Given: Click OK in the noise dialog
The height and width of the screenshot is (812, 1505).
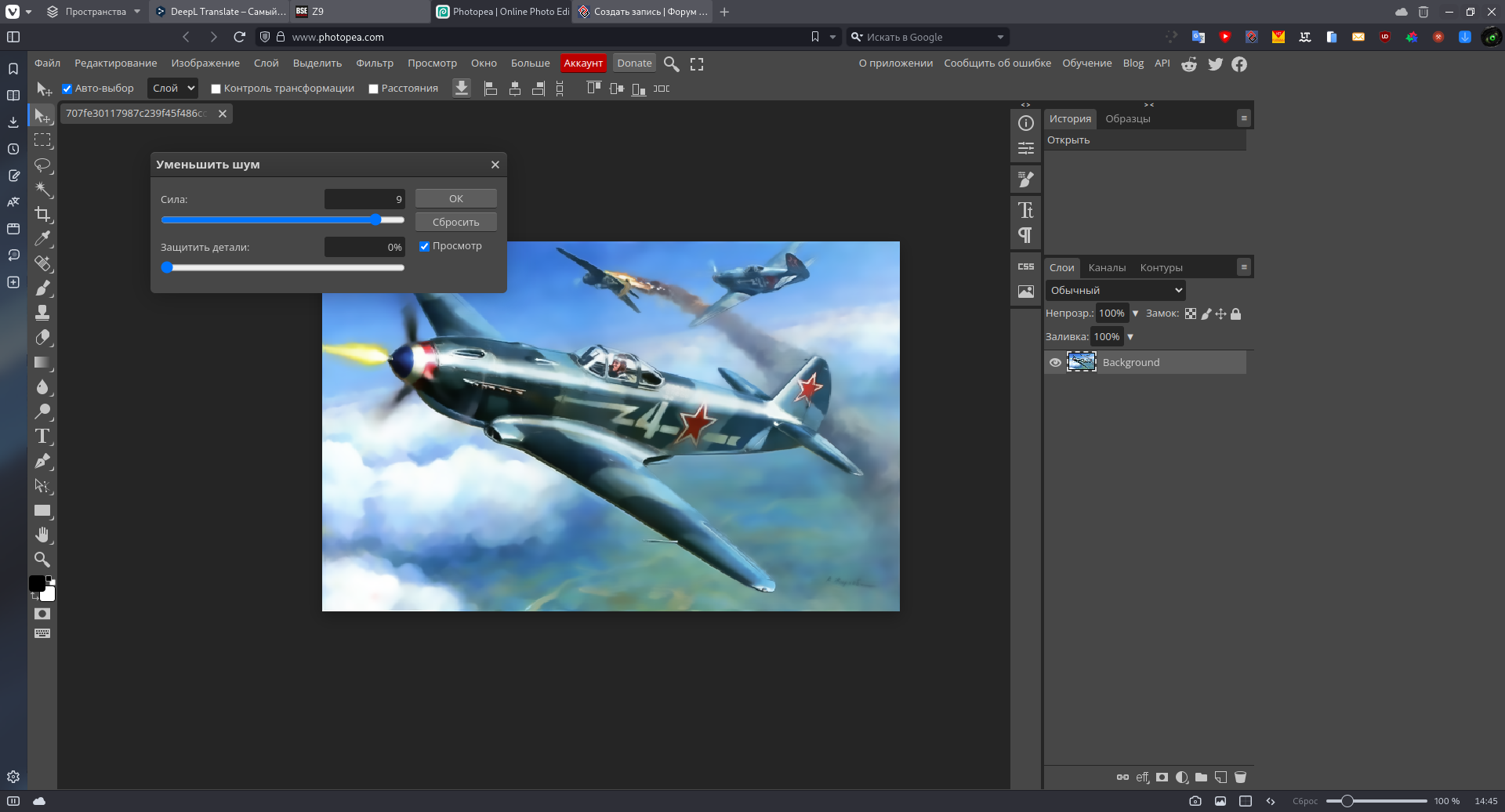Looking at the screenshot, I should 455,198.
